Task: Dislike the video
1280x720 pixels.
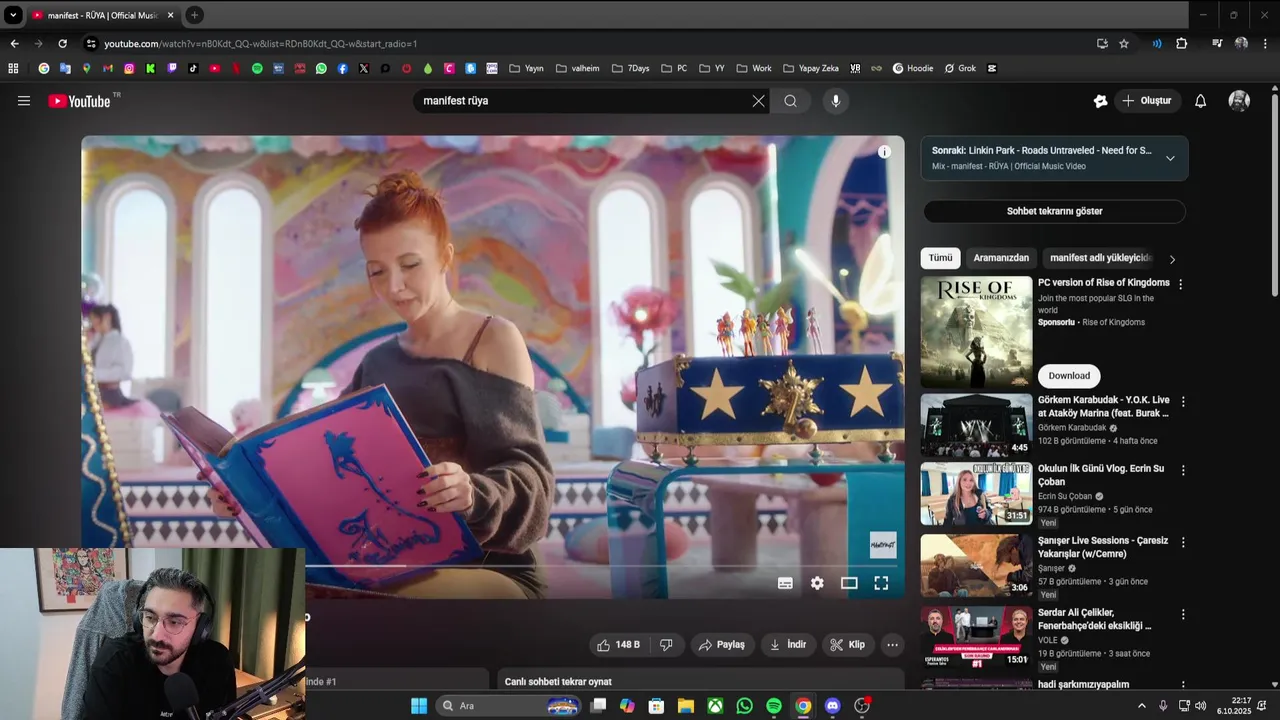Action: pos(666,645)
